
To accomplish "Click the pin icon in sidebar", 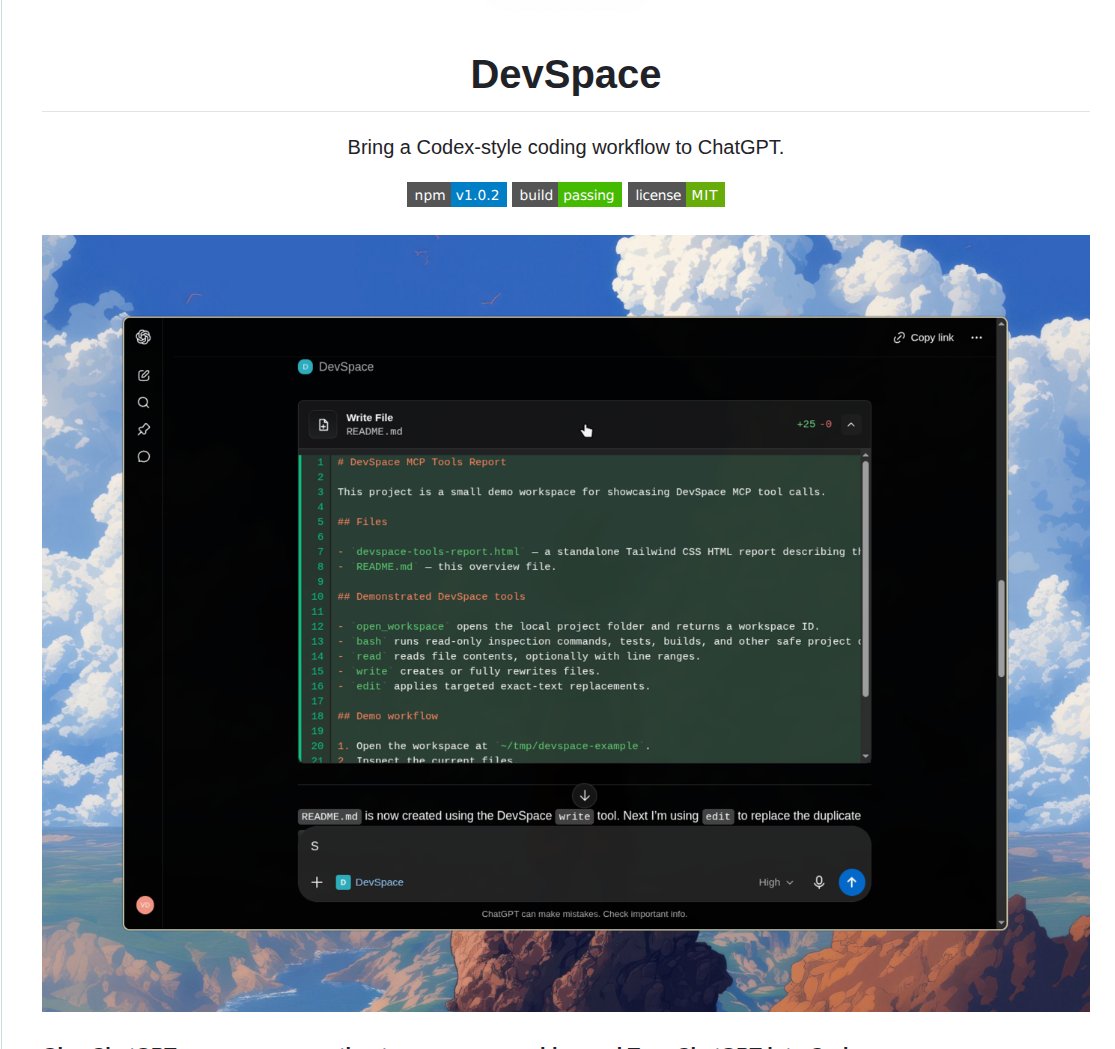I will [144, 430].
